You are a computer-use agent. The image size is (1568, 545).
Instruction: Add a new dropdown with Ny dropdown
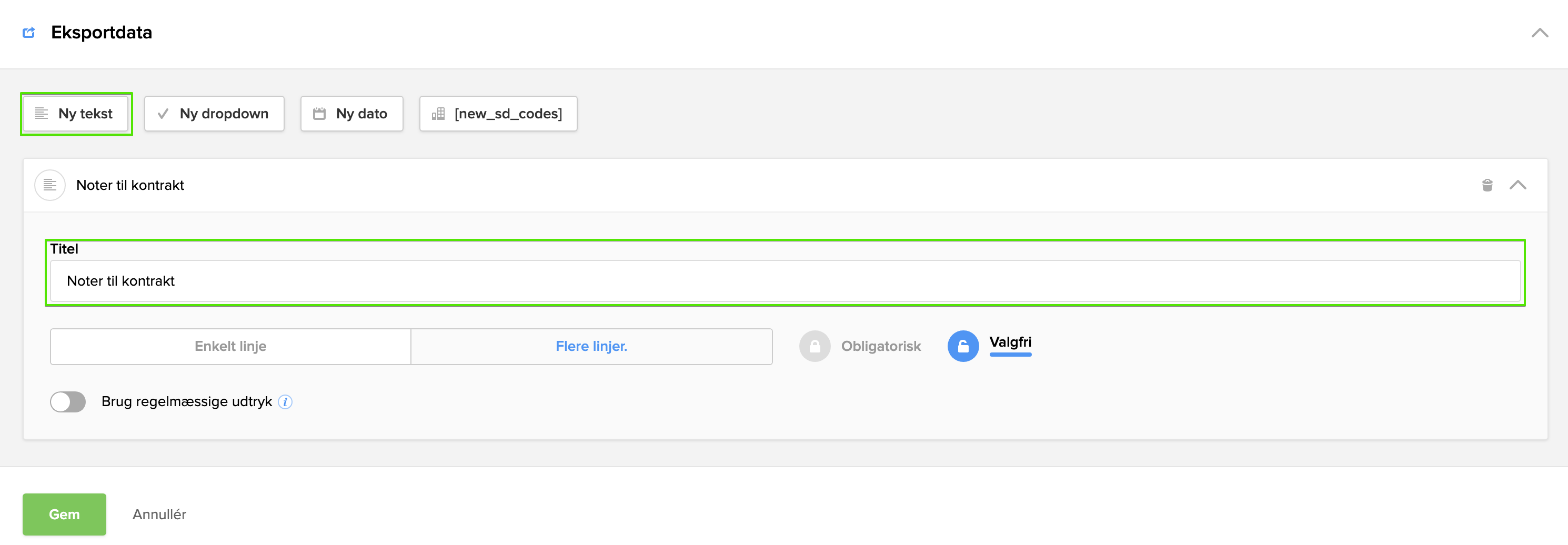[214, 114]
